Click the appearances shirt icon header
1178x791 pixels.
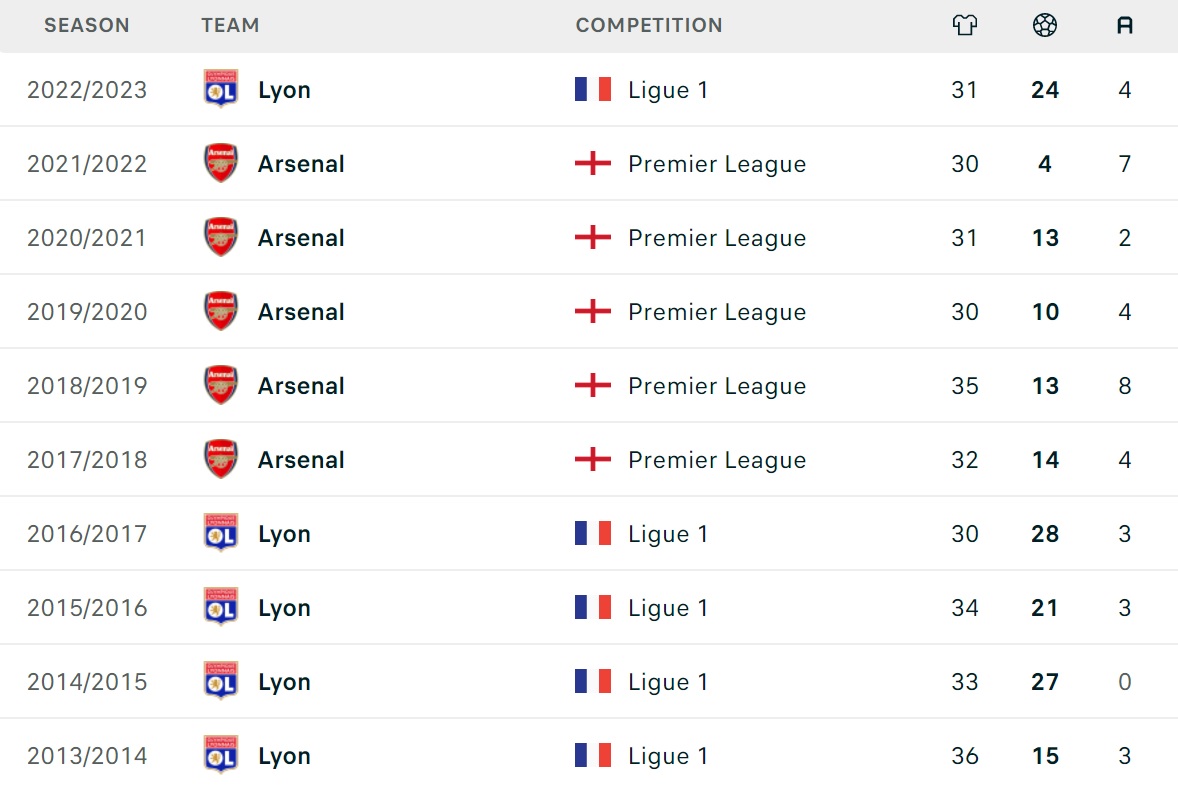tap(965, 26)
